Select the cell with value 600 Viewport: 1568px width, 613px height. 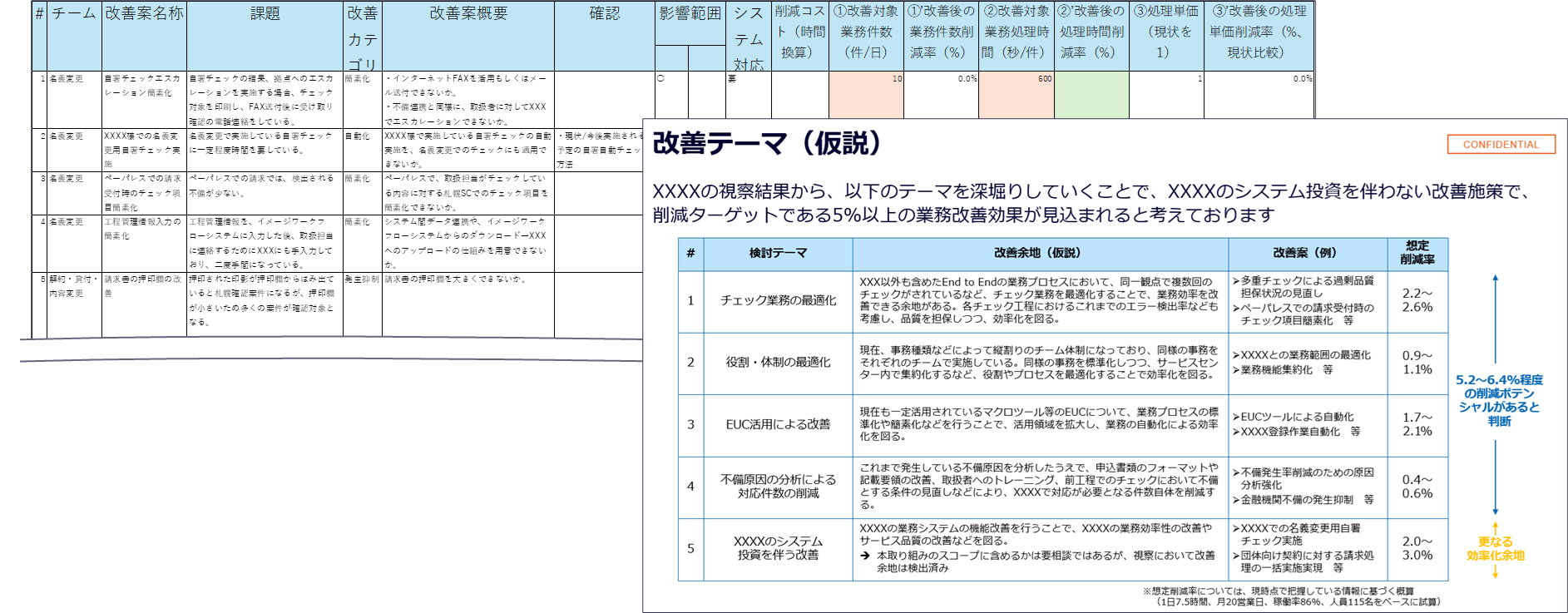pyautogui.click(x=1016, y=95)
